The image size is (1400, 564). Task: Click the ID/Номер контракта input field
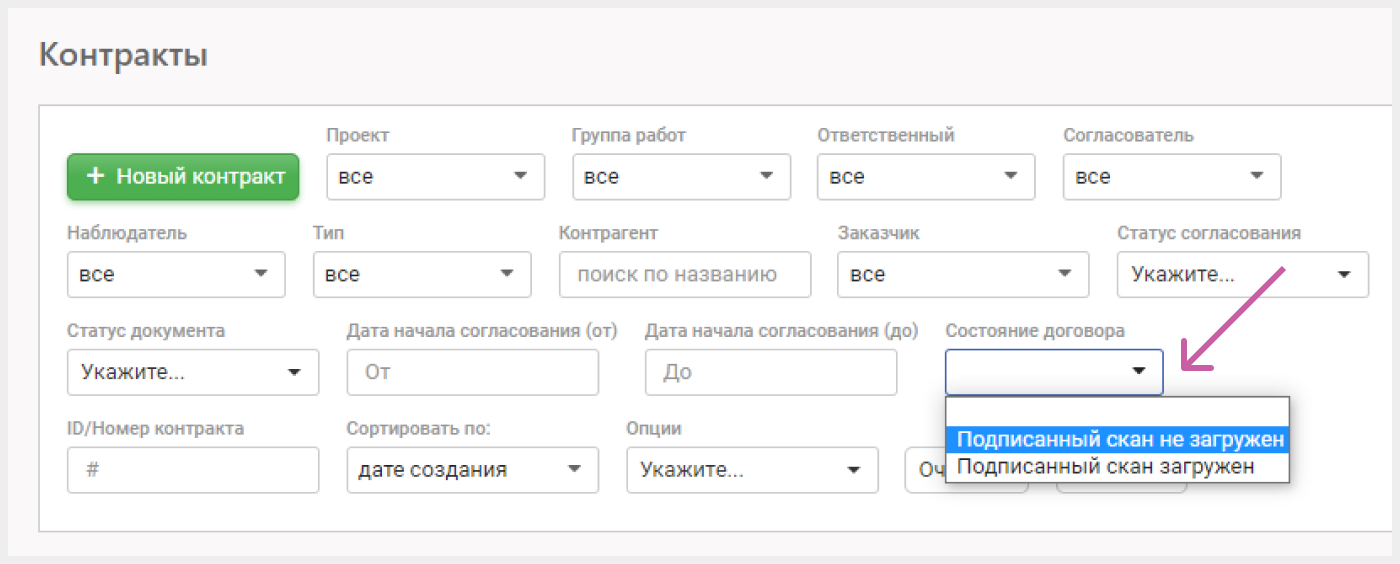[x=193, y=470]
